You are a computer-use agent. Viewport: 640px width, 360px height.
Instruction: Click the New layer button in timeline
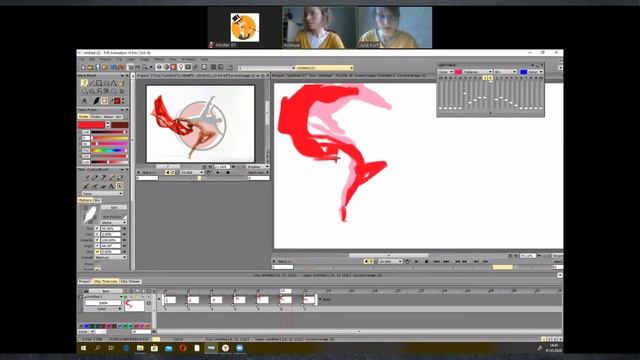[106, 291]
